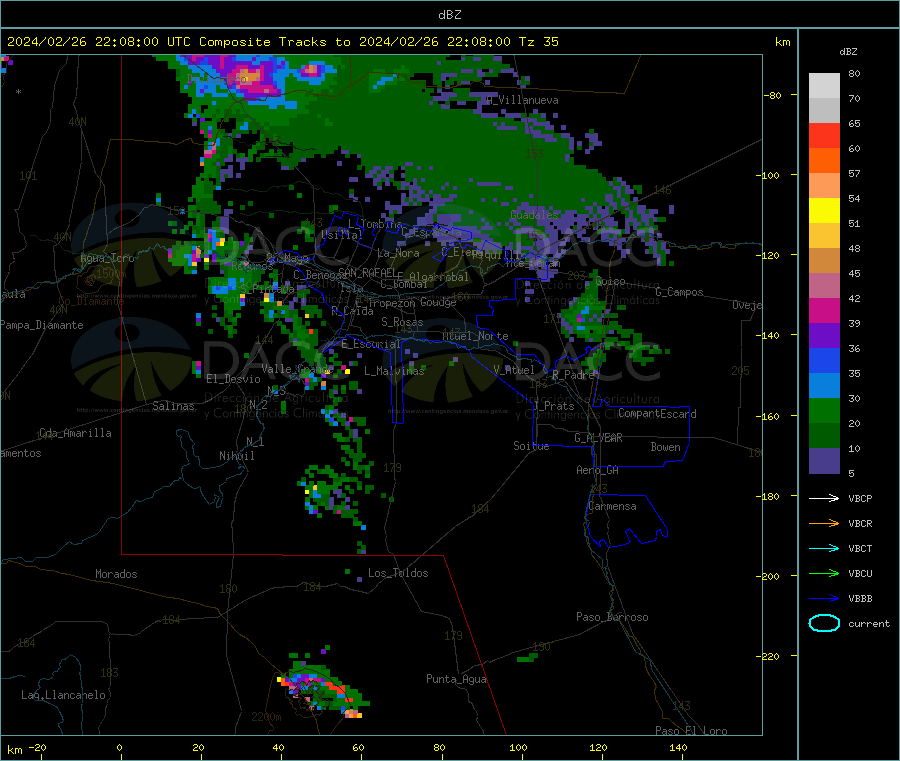Click the orange VBCR arrow legend icon
This screenshot has width=900, height=761.
tap(824, 523)
